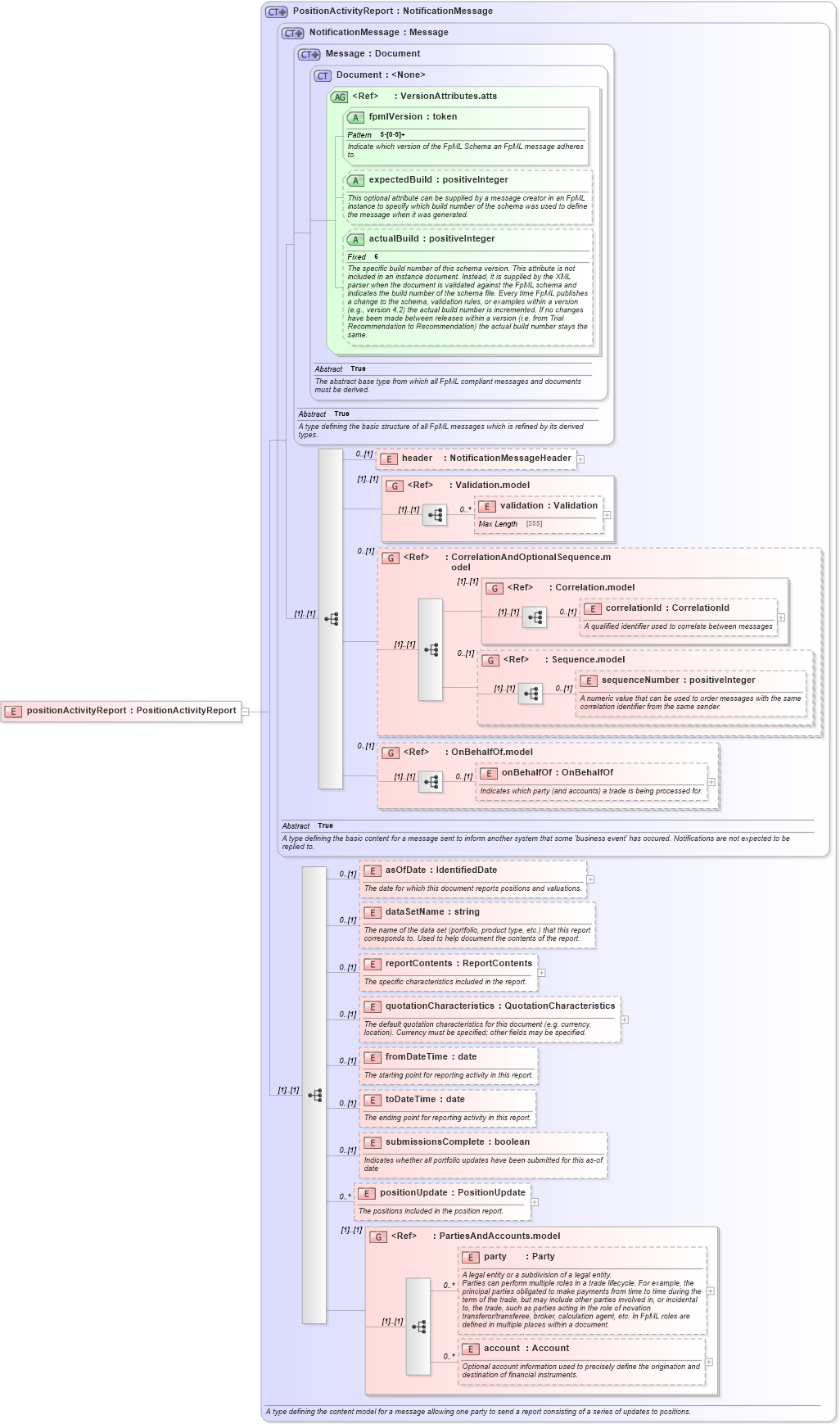Expand the correlationId : CorrelationId element
Viewport: 840px width, 1424px height.
(x=781, y=617)
